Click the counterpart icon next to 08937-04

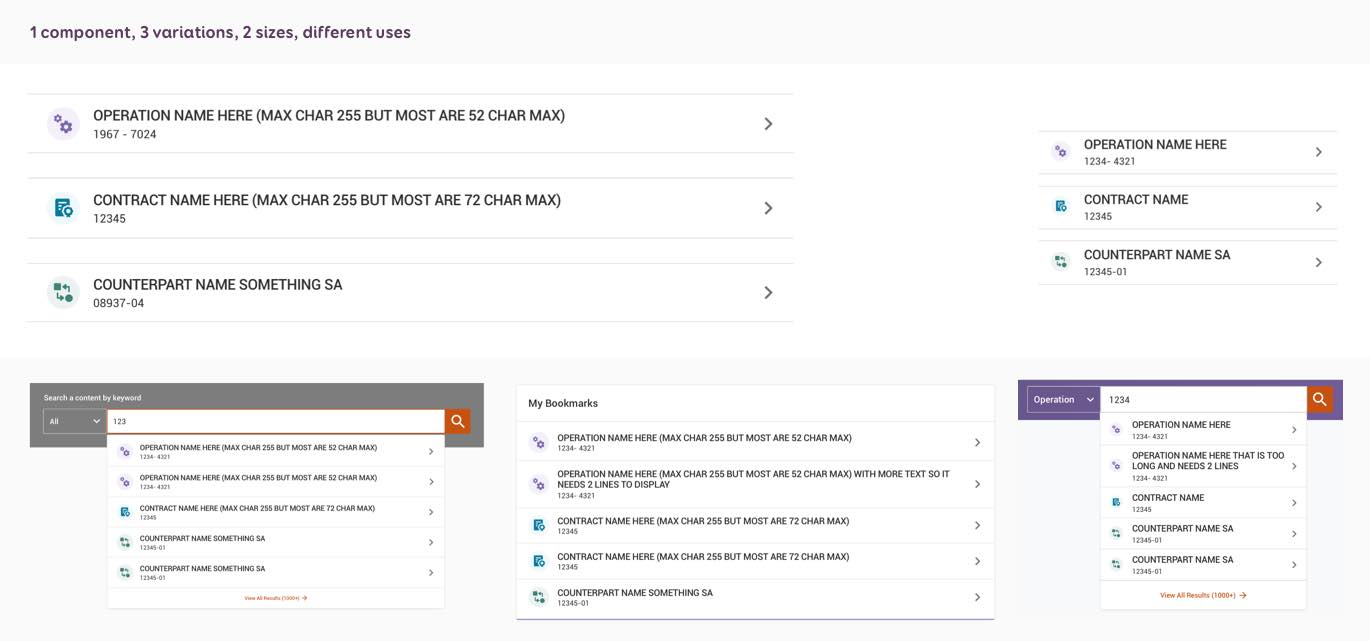click(63, 293)
